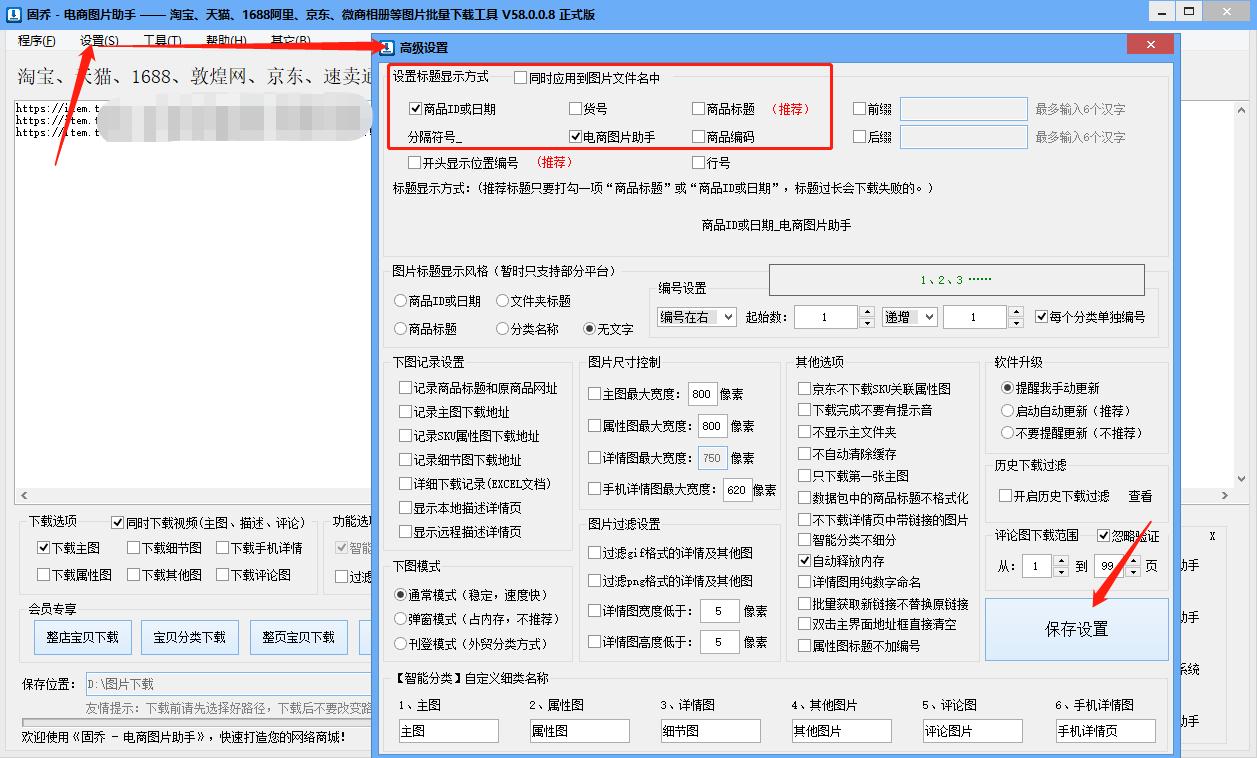Enable 过滤gif格式的详情及其他图

click(594, 552)
